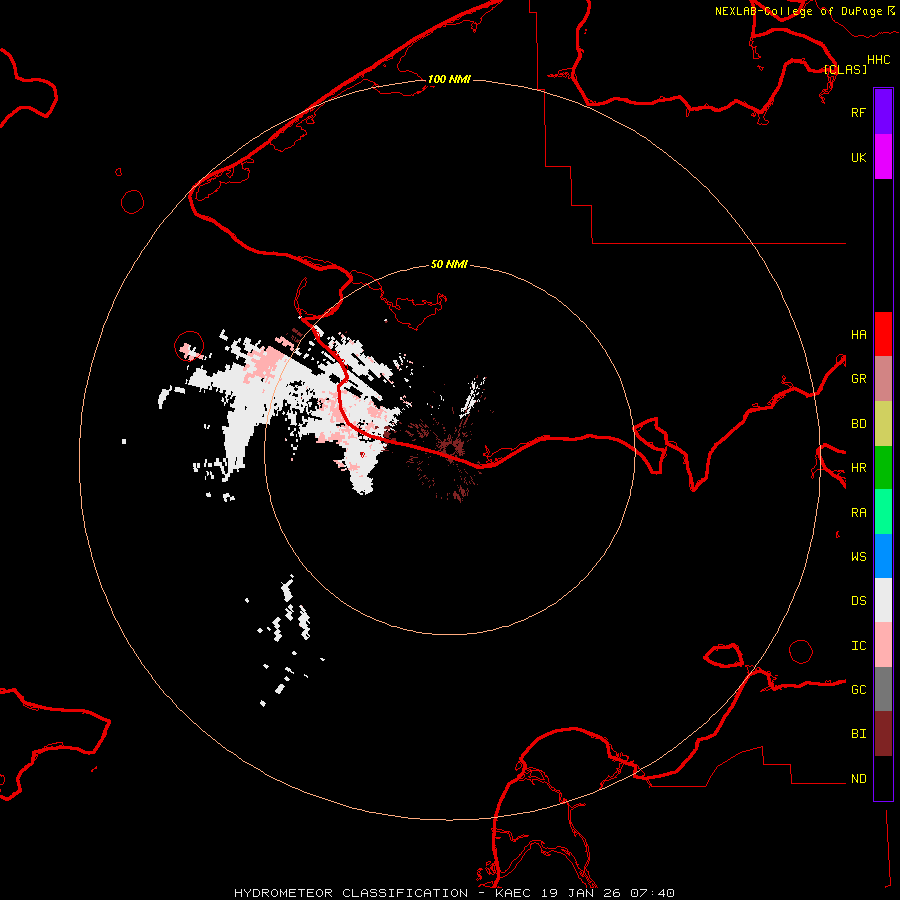Click the 'BD' legend label
Screen dimensions: 900x900
click(x=858, y=424)
